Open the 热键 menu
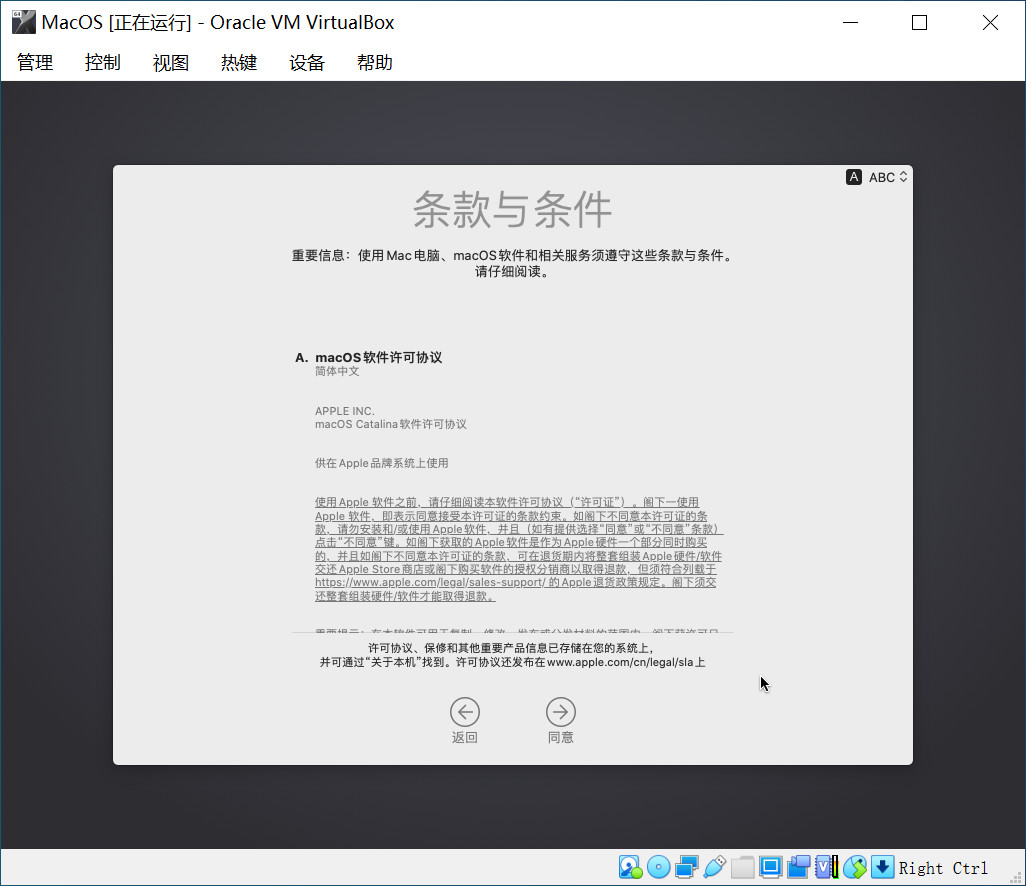Viewport: 1026px width, 886px height. coord(239,62)
